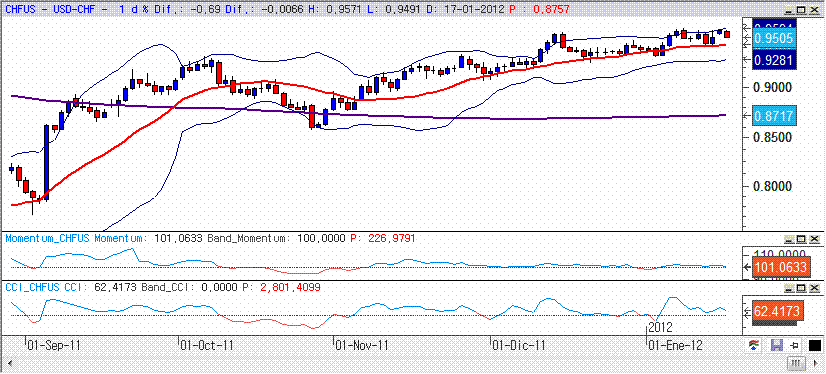Click the 01-Nov-11 date marker
Image resolution: width=826 pixels, height=374 pixels.
click(362, 345)
